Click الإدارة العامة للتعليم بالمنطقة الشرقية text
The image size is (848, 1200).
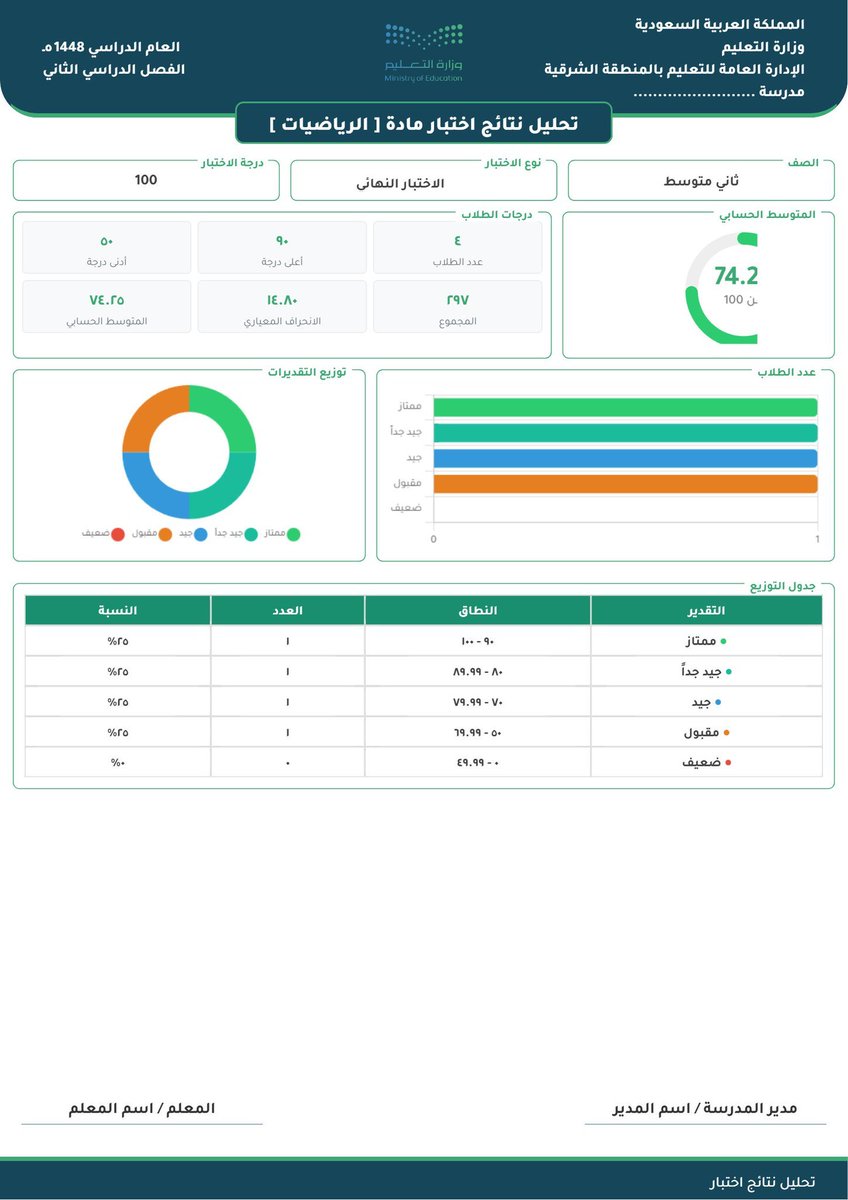(x=675, y=69)
